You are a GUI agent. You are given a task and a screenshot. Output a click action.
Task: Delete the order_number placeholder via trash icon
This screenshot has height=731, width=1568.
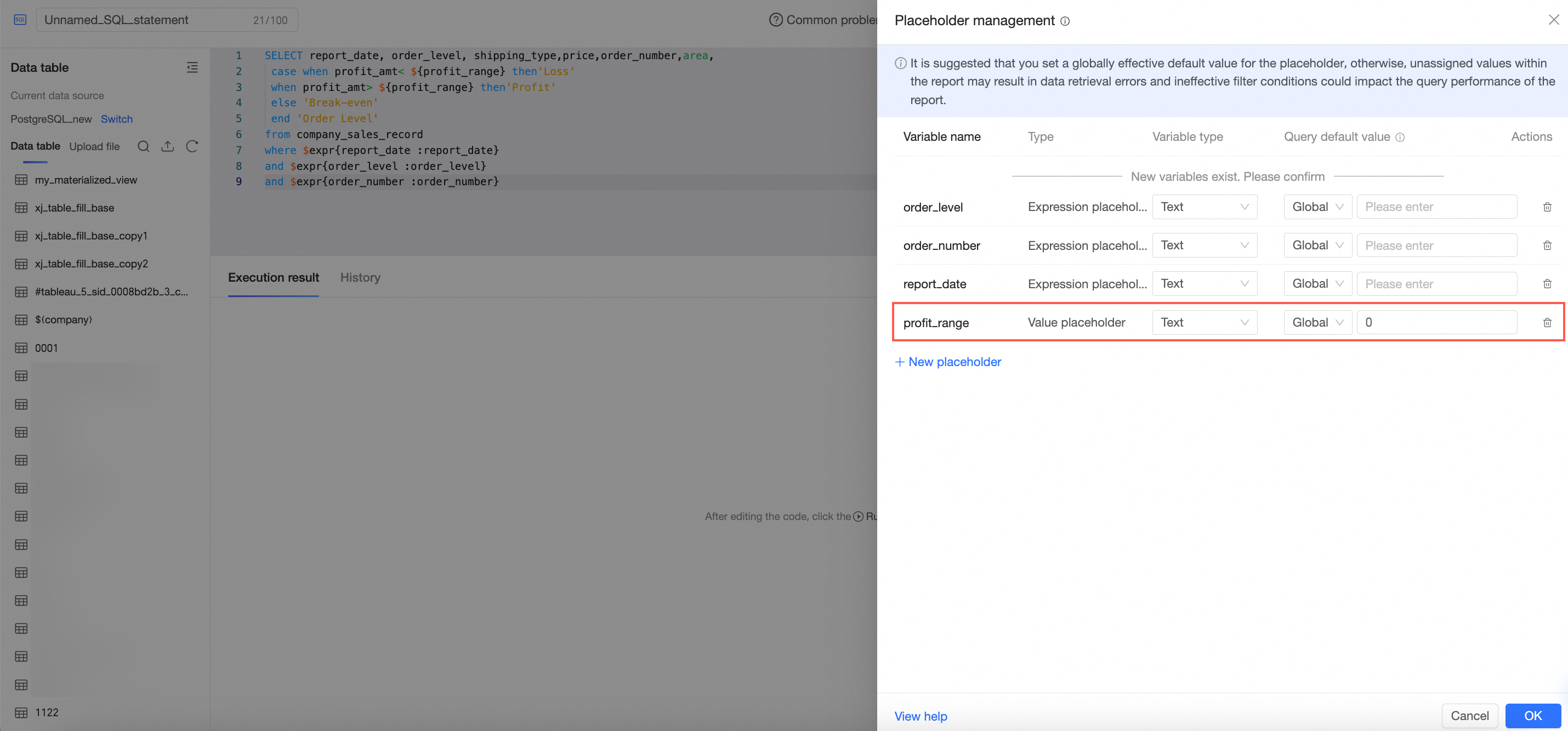(x=1547, y=245)
